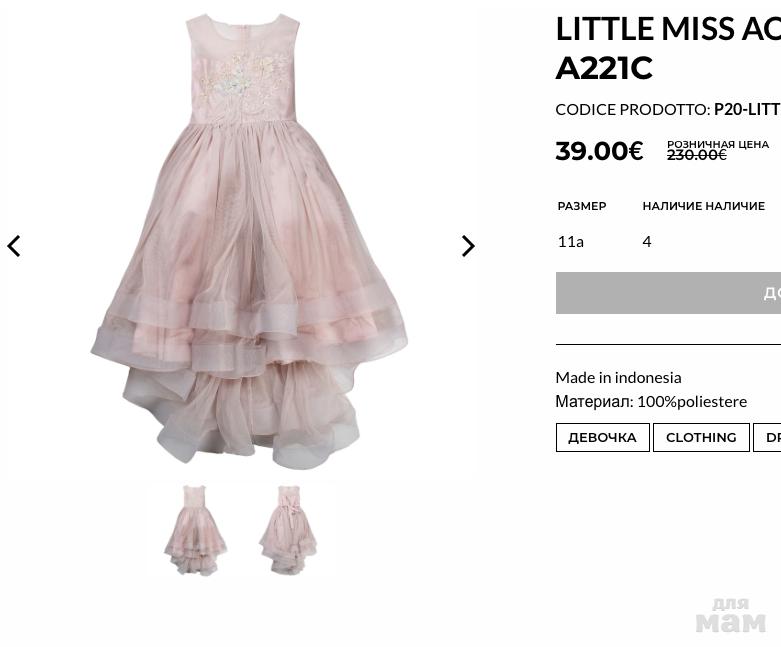781x647 pixels.
Task: Click the partially visible tag after CLOTHING
Action: pos(770,437)
